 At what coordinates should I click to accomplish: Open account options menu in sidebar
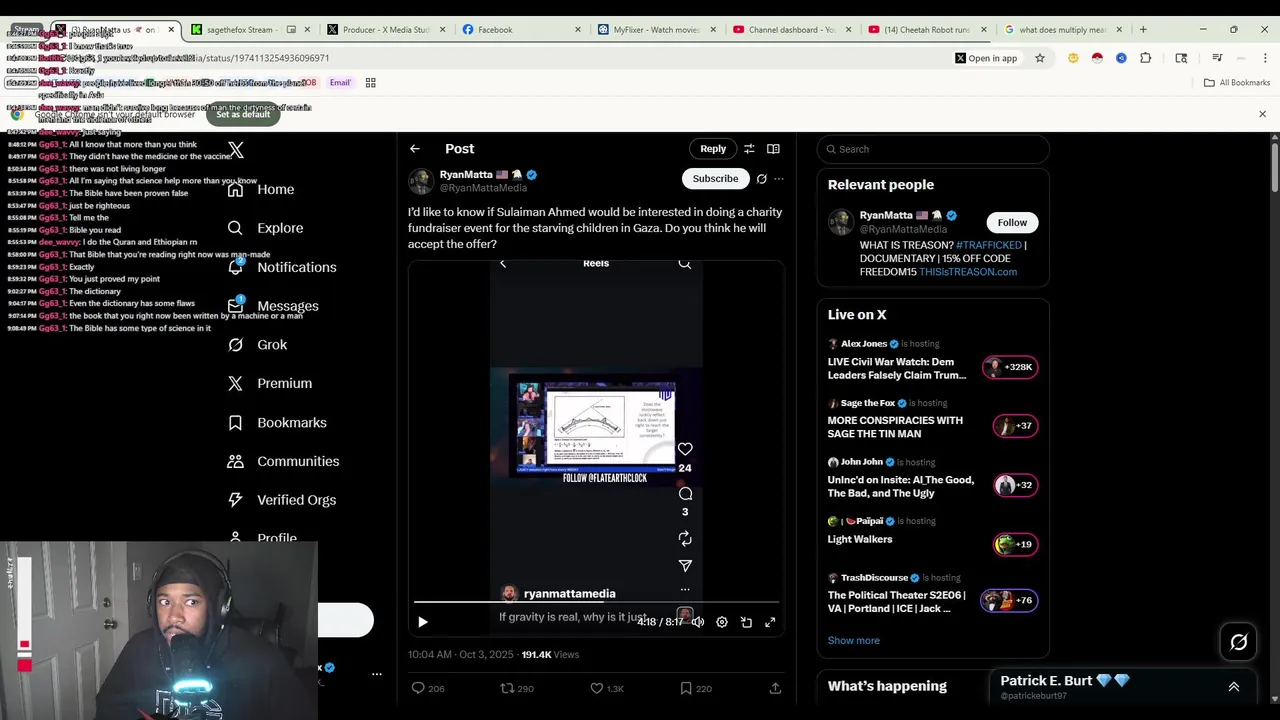click(377, 674)
